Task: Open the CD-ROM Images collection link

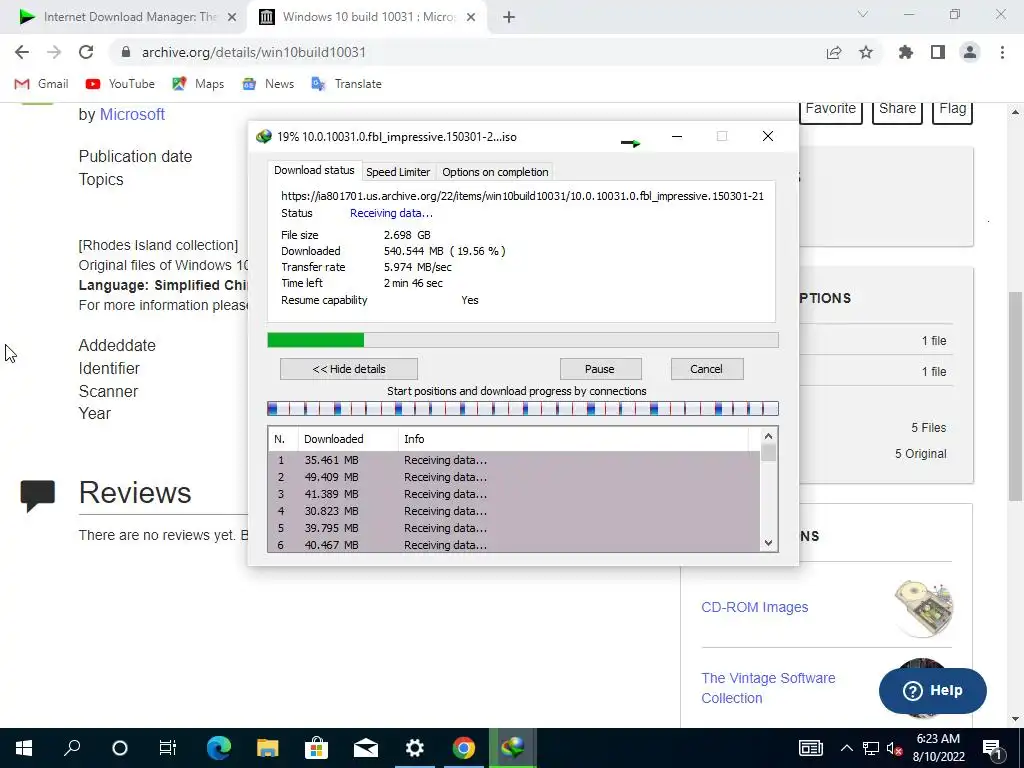Action: click(x=754, y=607)
